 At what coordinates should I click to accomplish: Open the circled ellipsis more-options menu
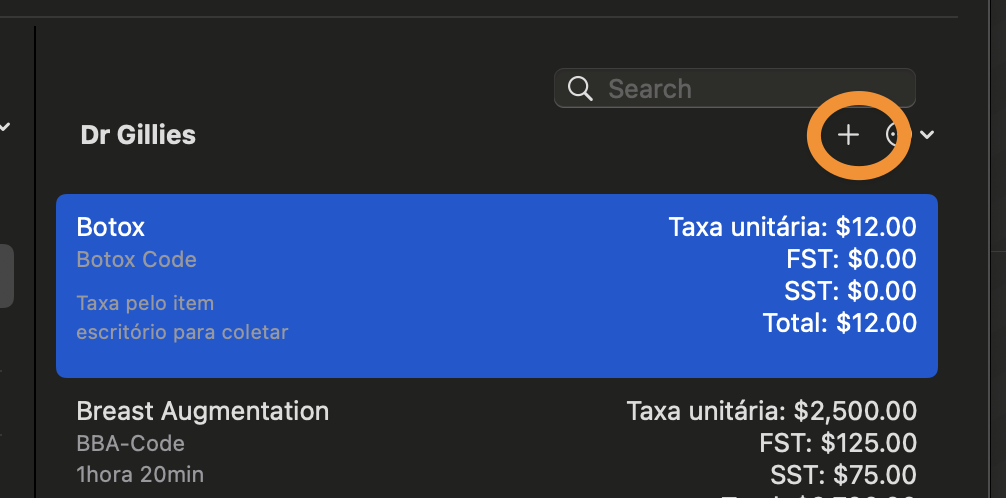[895, 135]
